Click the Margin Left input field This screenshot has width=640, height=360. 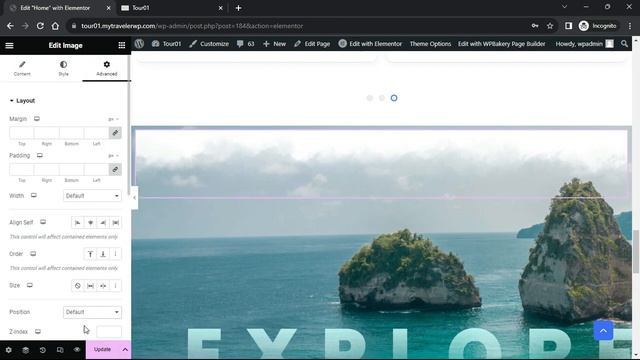pyautogui.click(x=96, y=133)
